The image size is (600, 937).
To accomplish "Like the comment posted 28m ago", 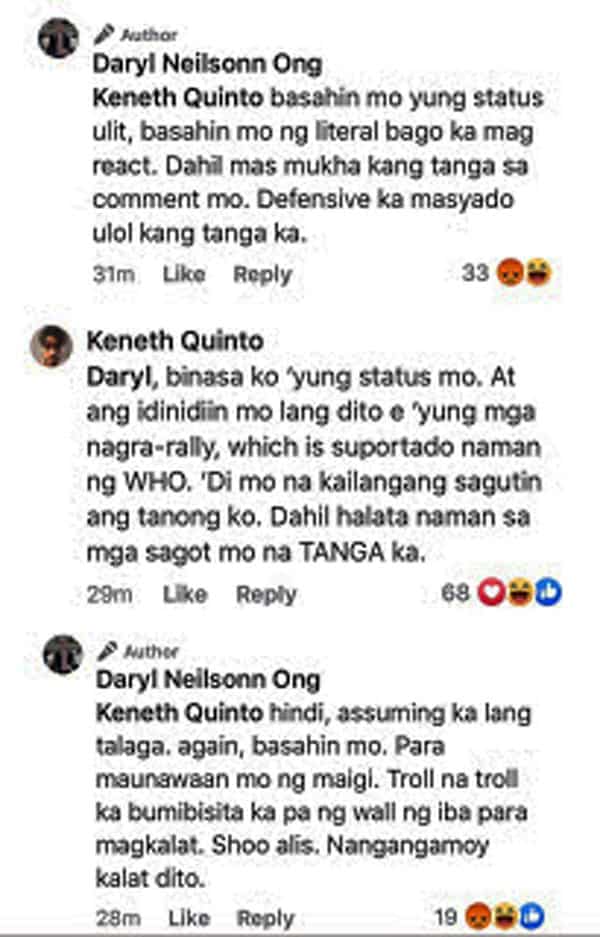I will [x=189, y=918].
